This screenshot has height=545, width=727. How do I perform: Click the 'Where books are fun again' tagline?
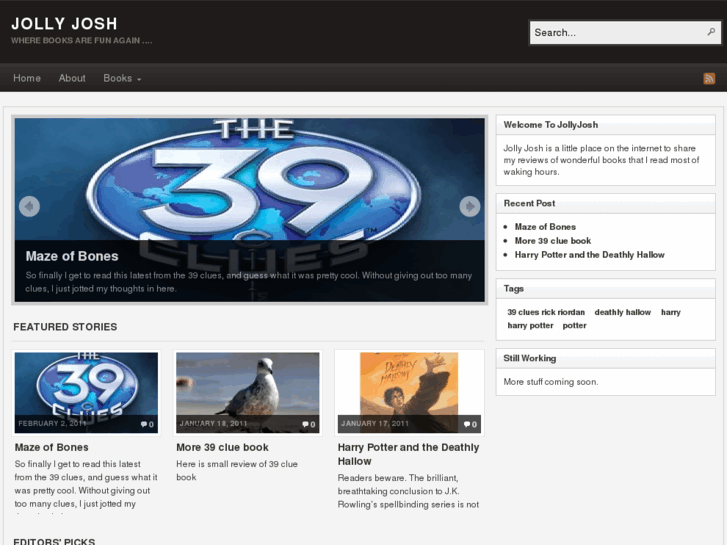click(82, 40)
